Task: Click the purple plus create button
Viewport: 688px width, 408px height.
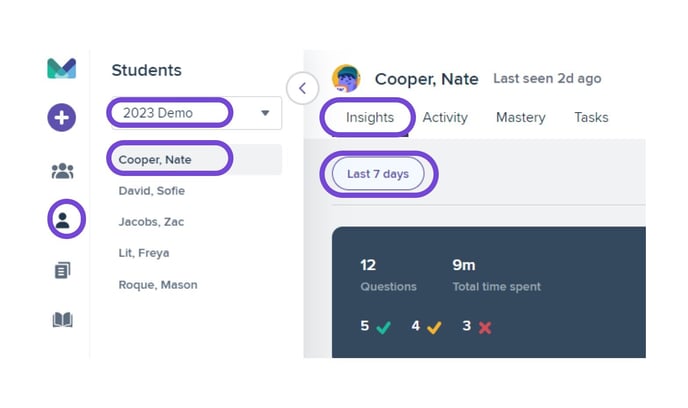Action: point(61,118)
